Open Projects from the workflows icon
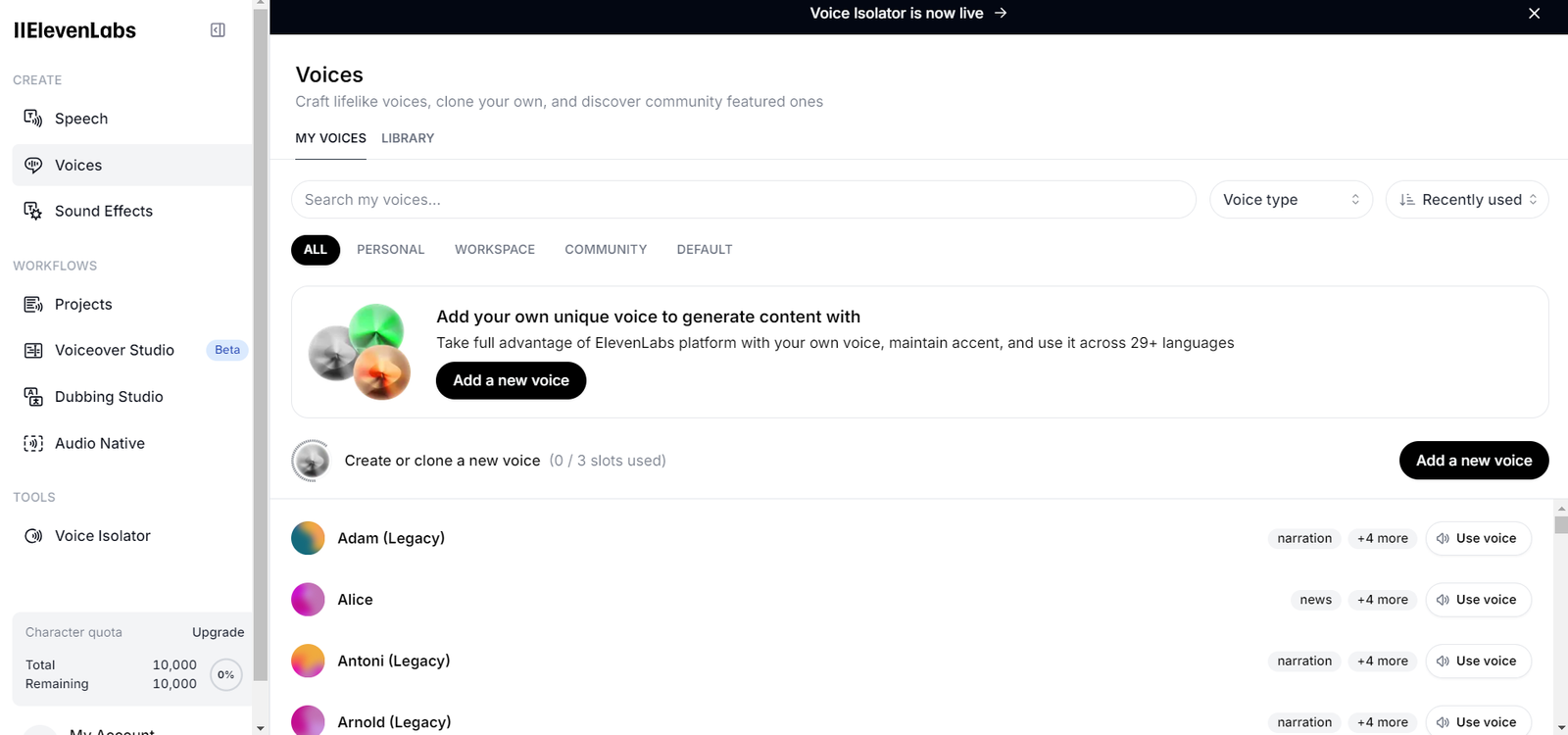 (33, 305)
